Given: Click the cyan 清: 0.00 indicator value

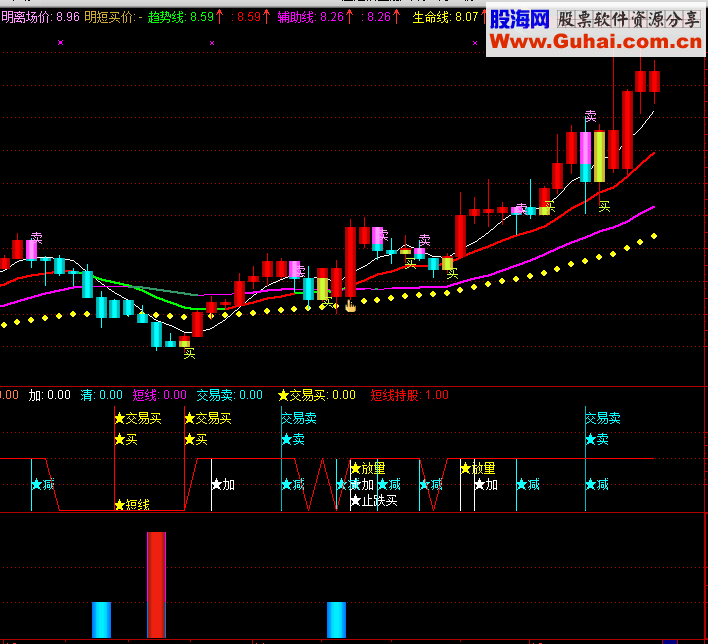Looking at the screenshot, I should tap(102, 395).
